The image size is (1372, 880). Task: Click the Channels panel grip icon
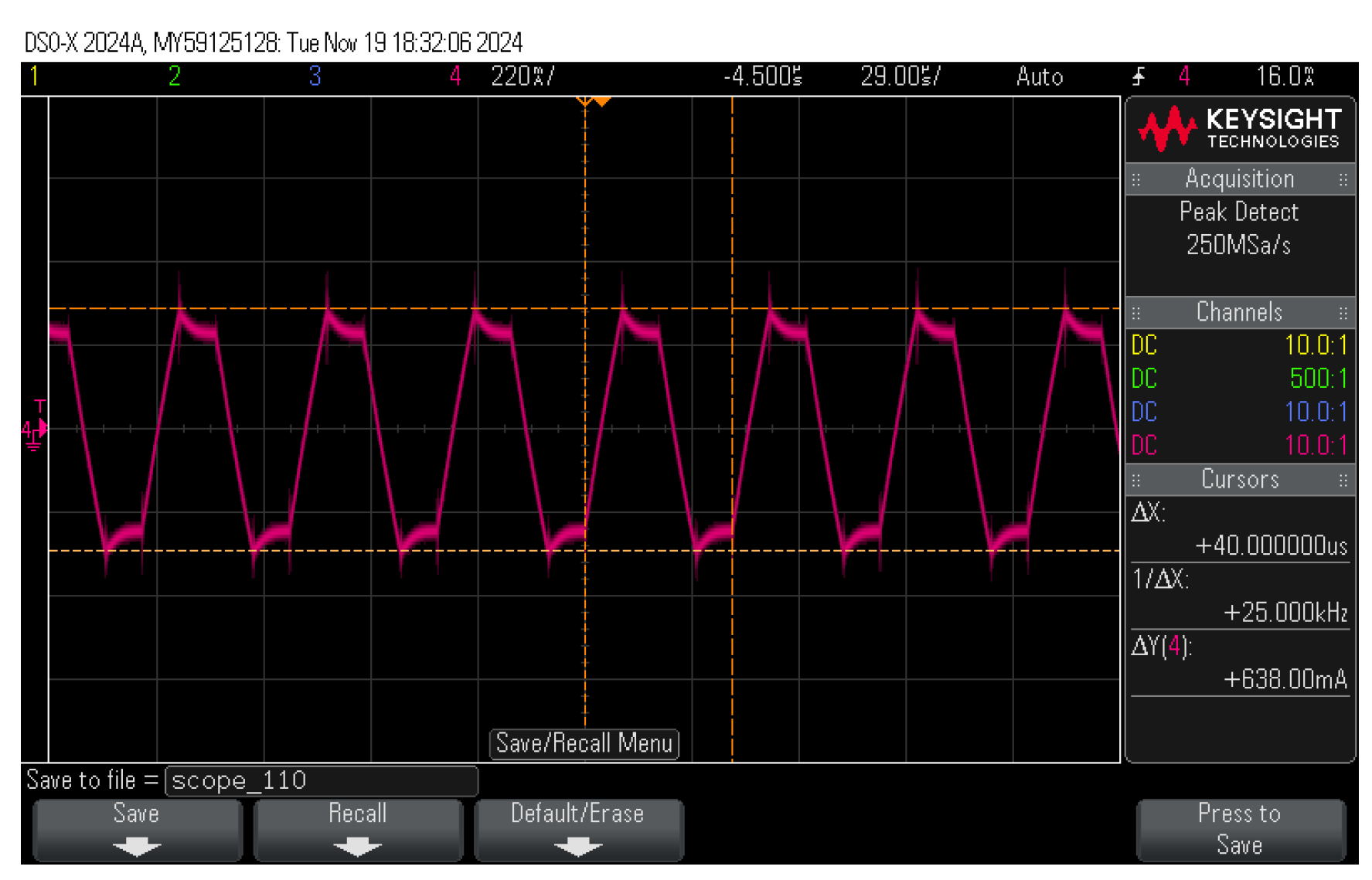coord(1136,313)
